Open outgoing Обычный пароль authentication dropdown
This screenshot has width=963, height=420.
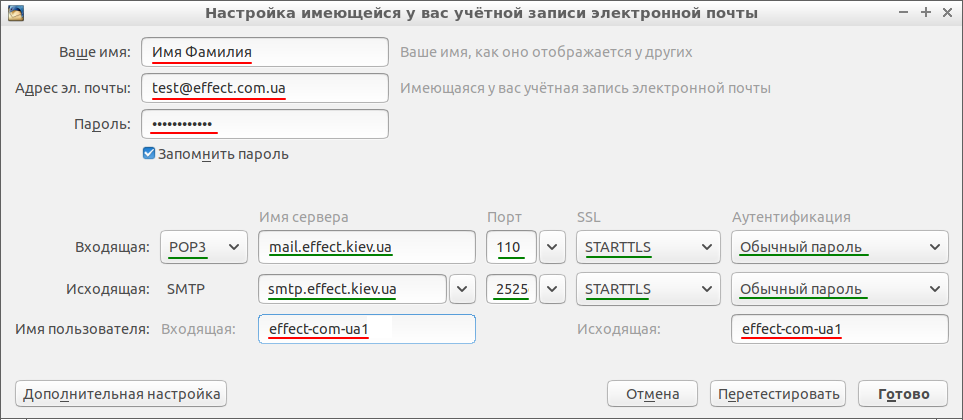840,289
